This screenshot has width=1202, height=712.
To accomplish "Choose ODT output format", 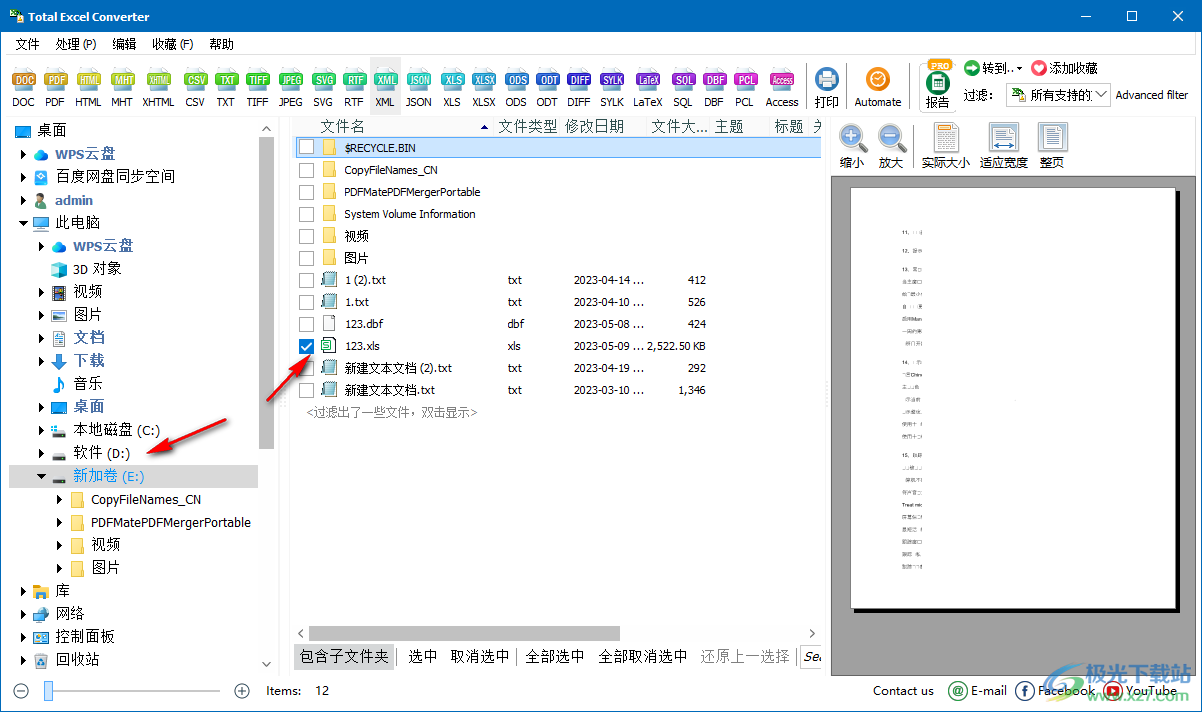I will click(x=547, y=89).
